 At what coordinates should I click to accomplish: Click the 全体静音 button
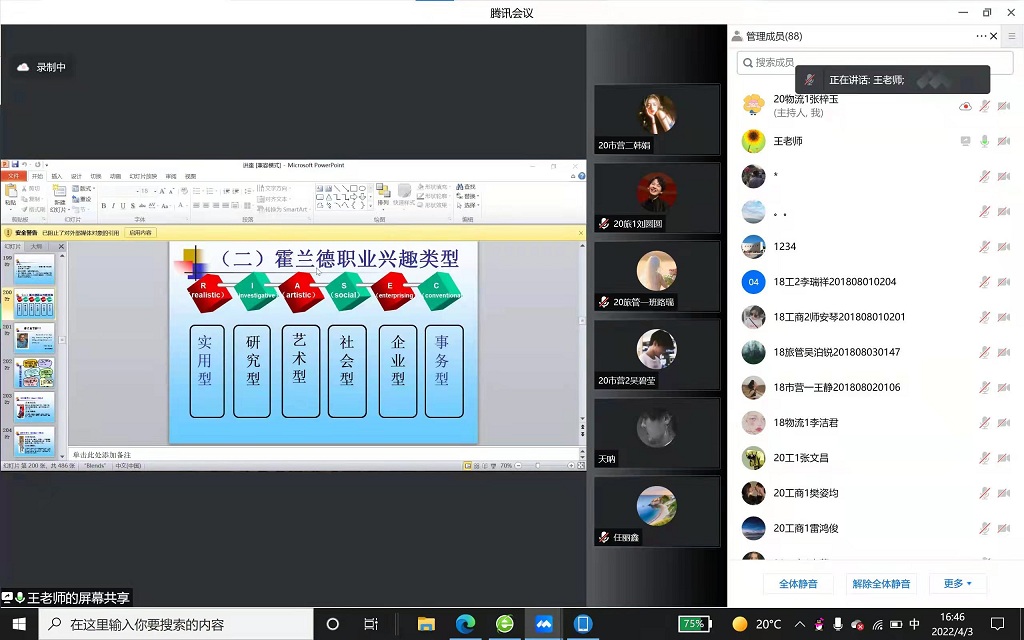798,583
